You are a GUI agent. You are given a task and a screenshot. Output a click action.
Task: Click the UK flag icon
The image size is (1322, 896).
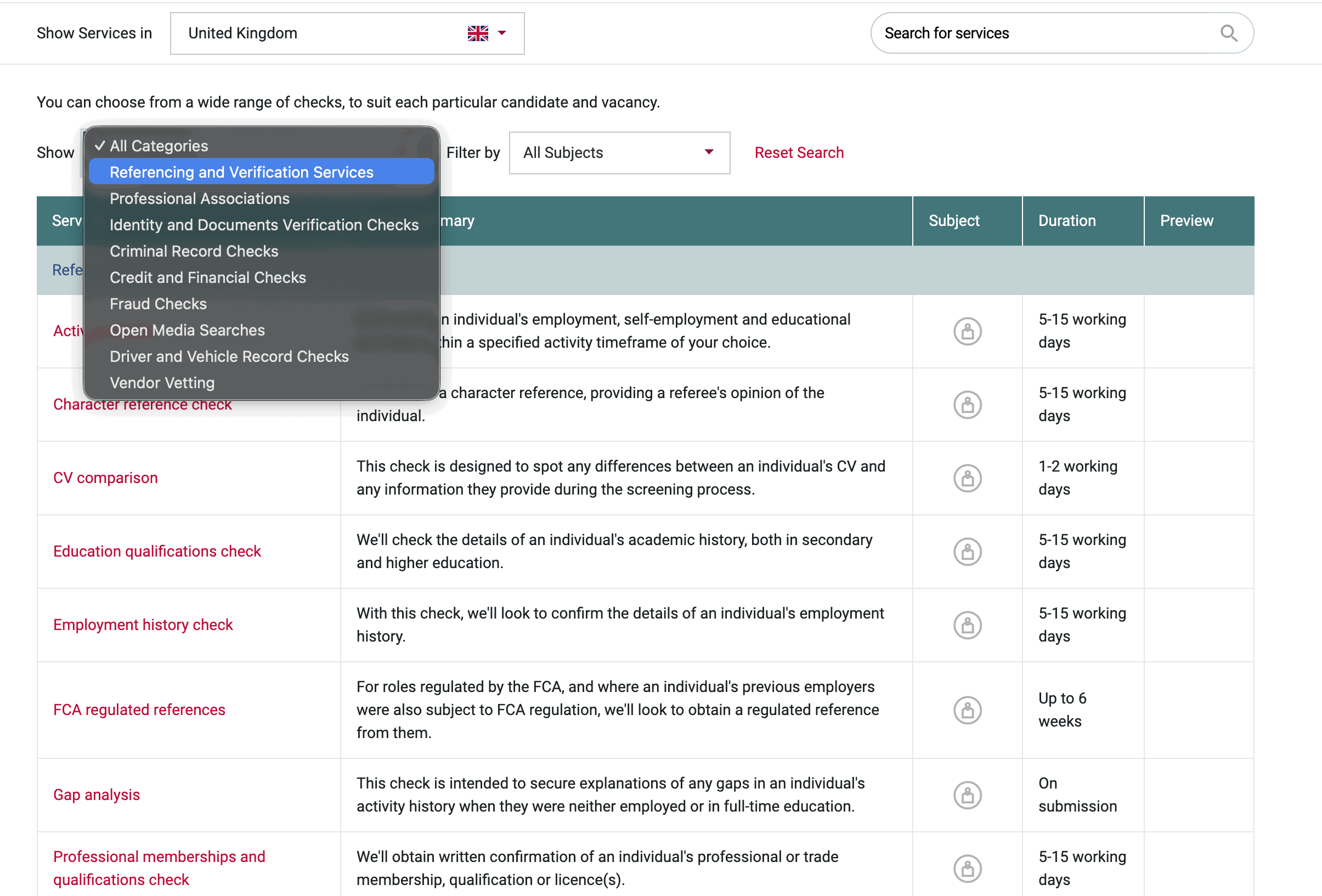pyautogui.click(x=478, y=33)
